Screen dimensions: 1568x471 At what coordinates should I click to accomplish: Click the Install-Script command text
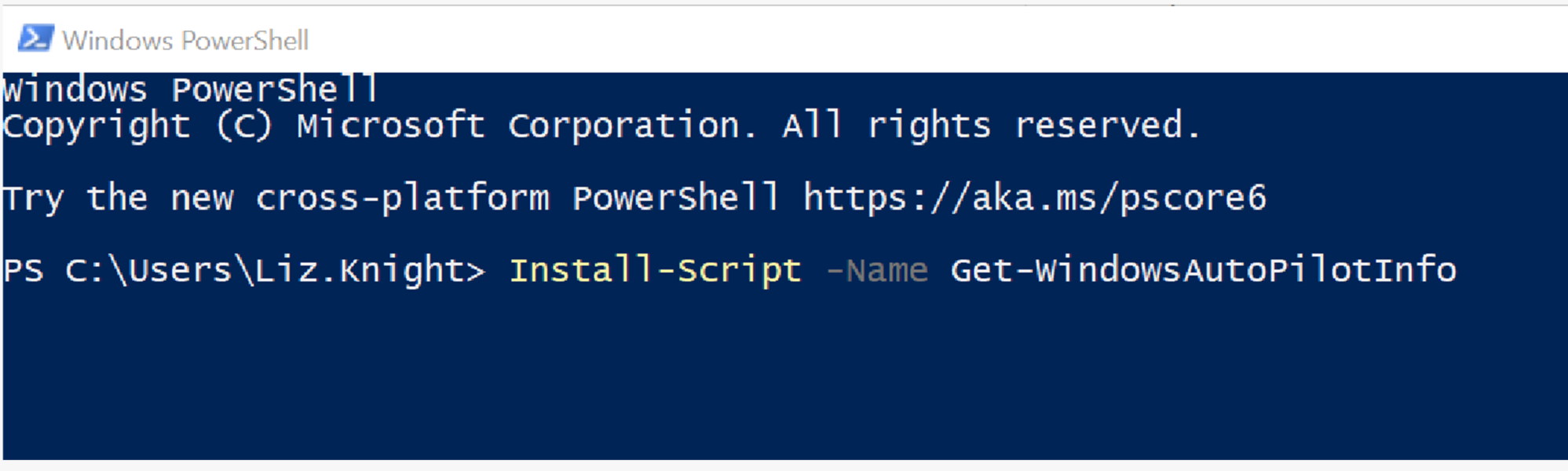pos(656,270)
